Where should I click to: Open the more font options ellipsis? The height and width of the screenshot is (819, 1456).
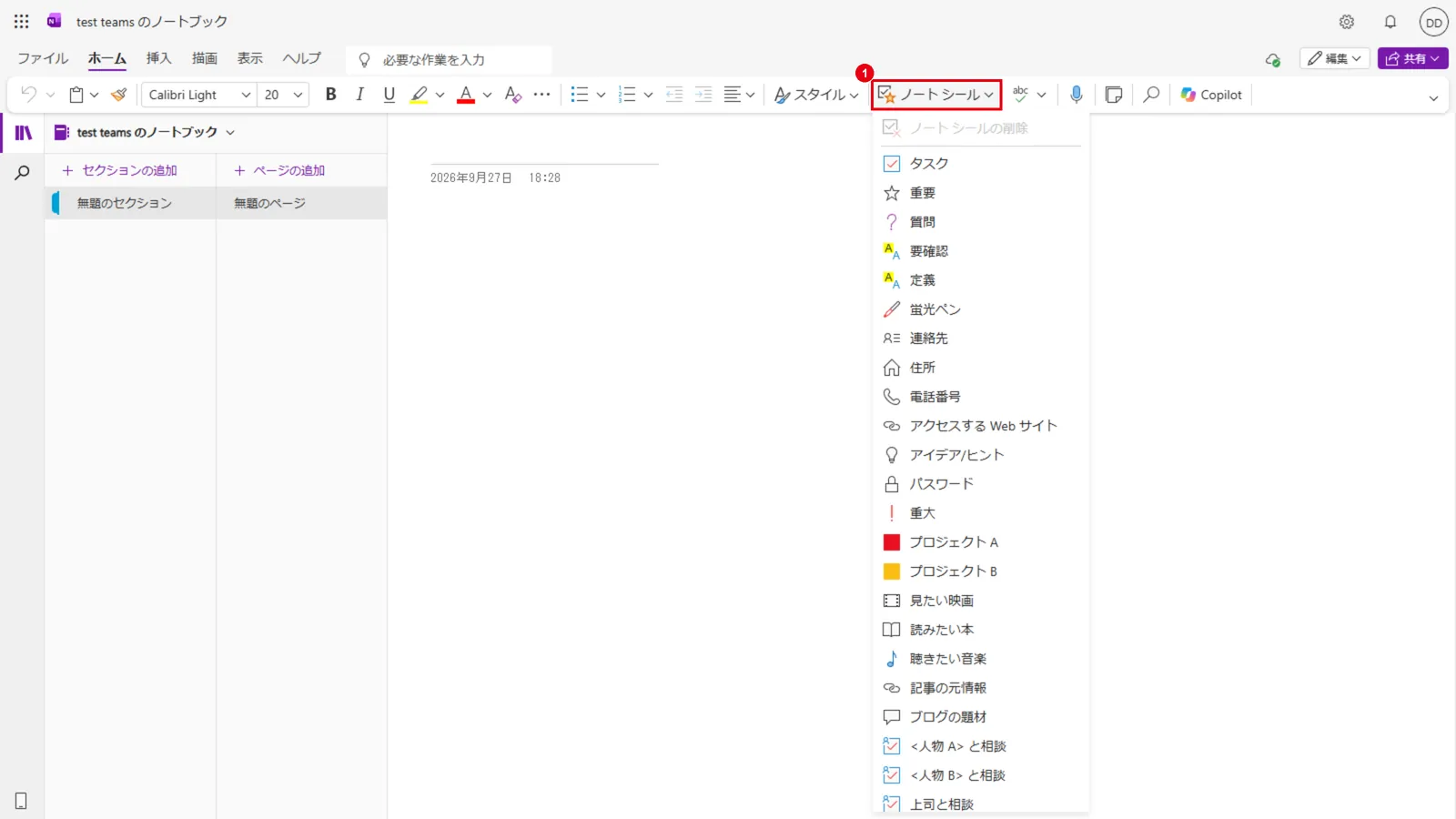tap(542, 95)
